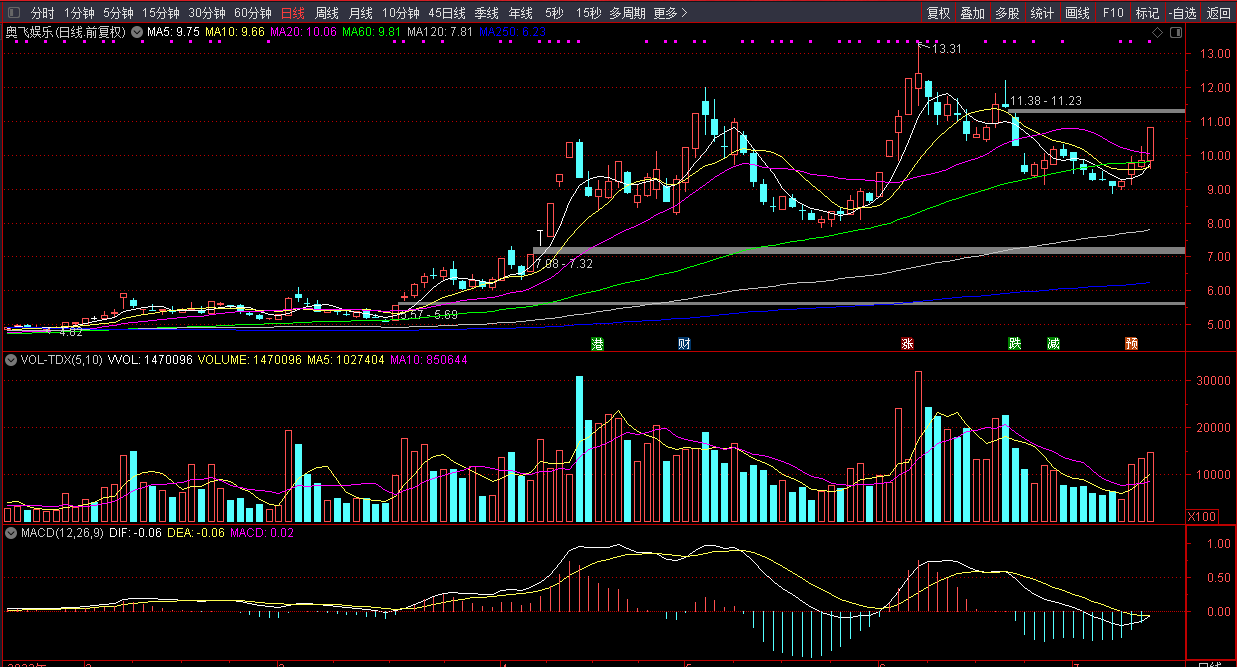This screenshot has height=667, width=1237.
Task: Open the F10 company info
Action: click(x=1113, y=13)
